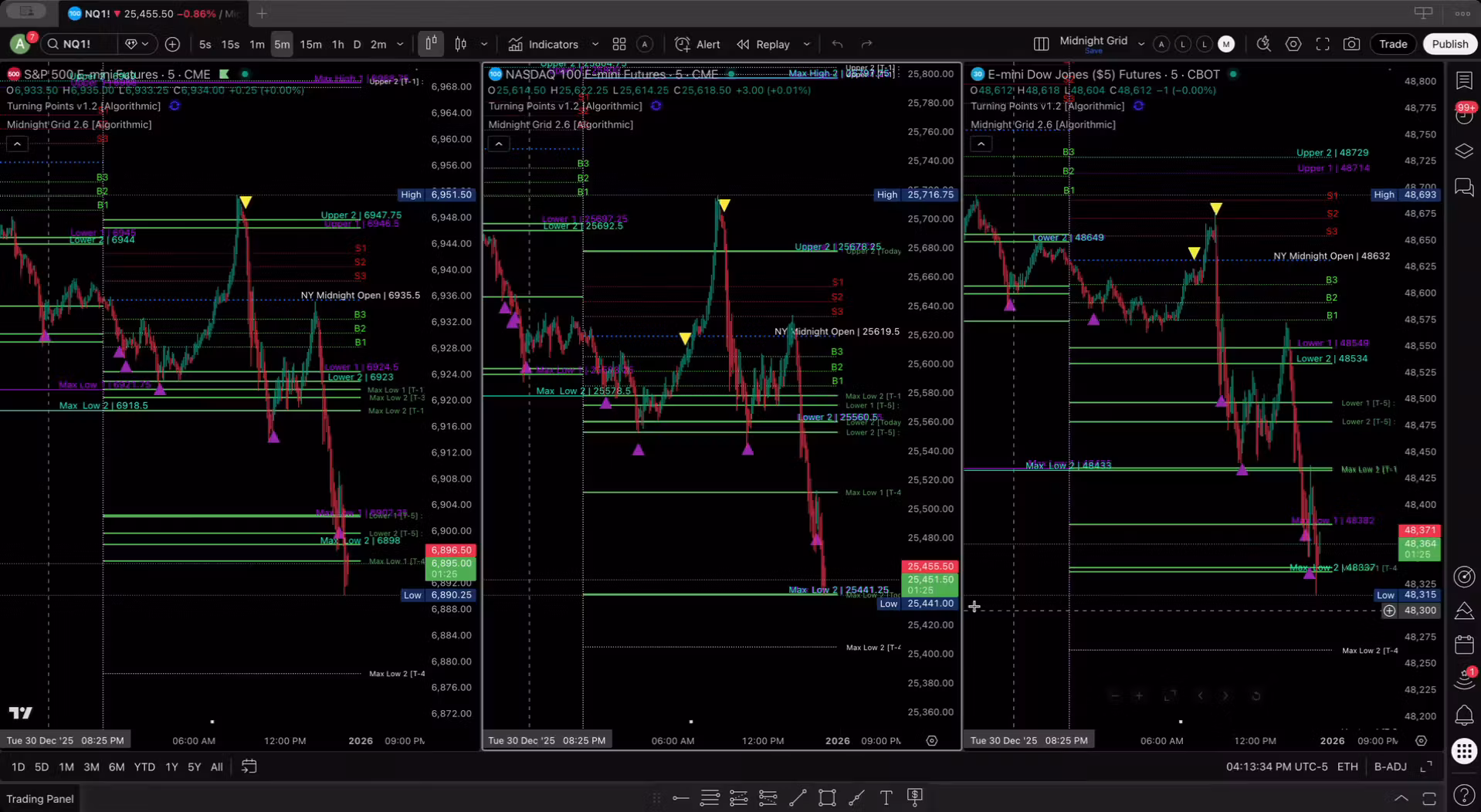1481x812 pixels.
Task: Select the text annotation tool
Action: (x=886, y=797)
